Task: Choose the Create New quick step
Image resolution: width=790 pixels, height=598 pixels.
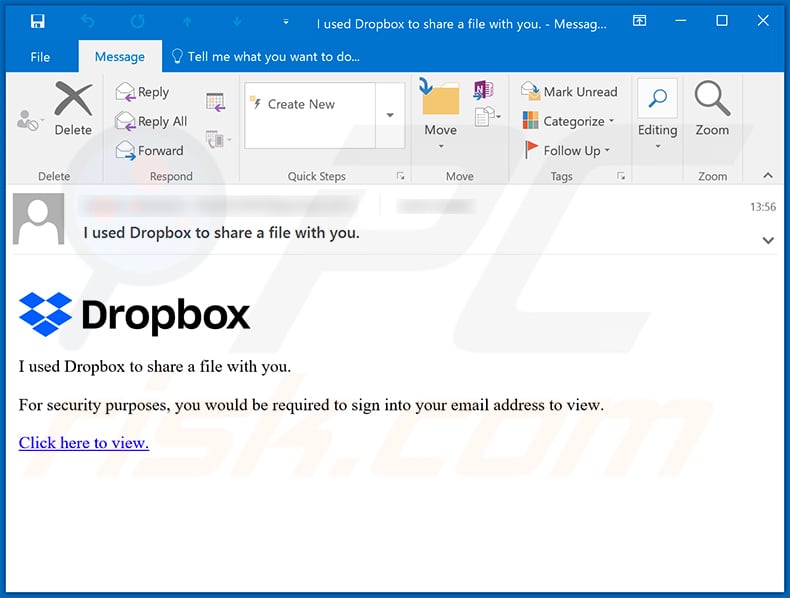Action: [310, 104]
